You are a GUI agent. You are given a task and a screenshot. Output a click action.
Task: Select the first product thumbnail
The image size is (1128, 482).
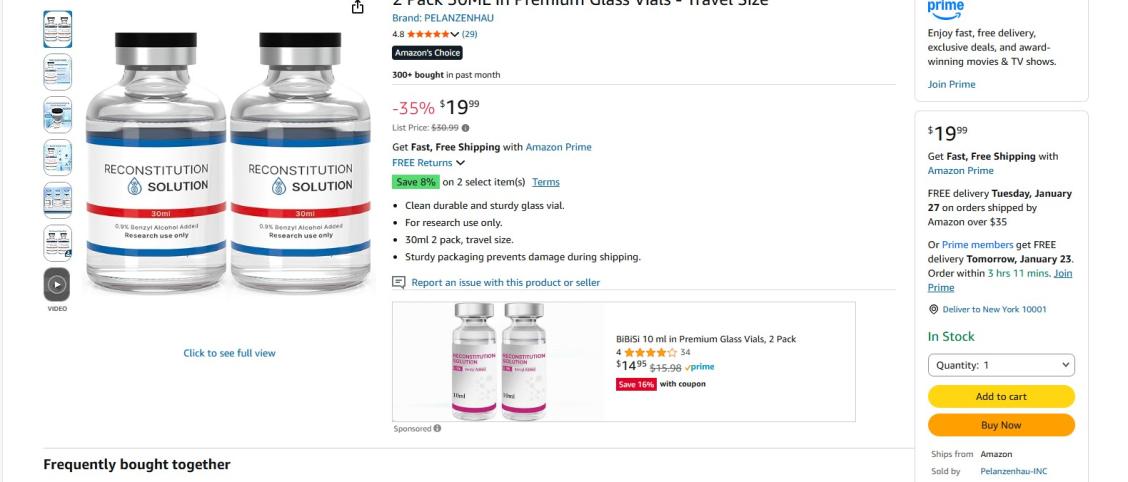pos(57,29)
